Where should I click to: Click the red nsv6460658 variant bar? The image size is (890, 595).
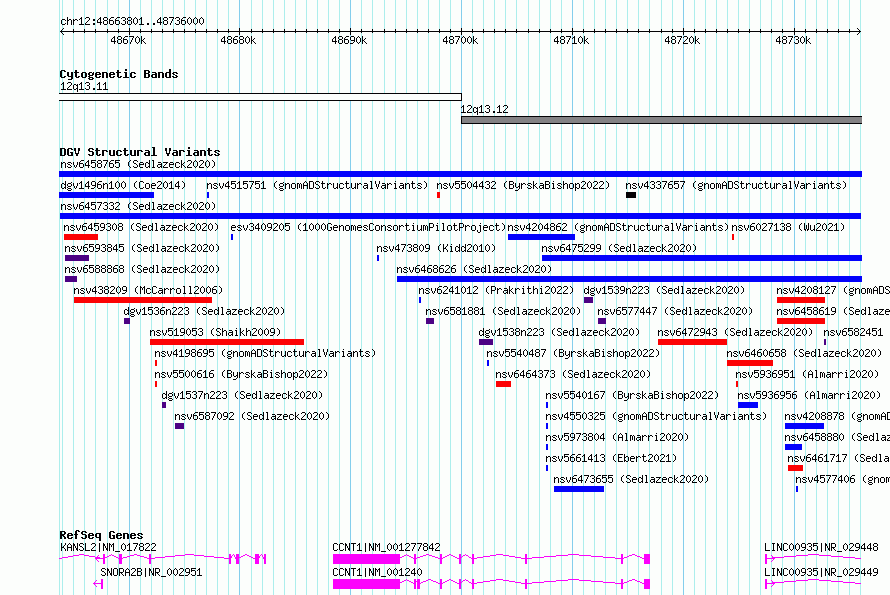click(749, 363)
